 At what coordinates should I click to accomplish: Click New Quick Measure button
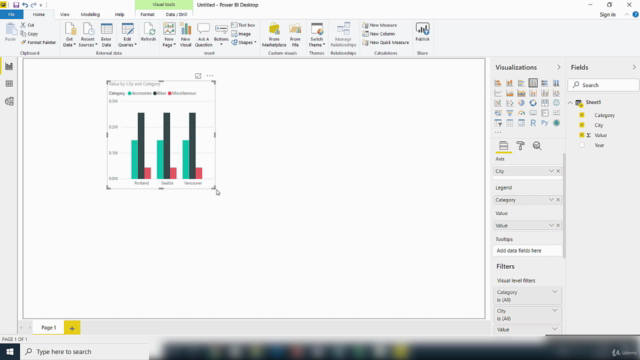pos(386,42)
